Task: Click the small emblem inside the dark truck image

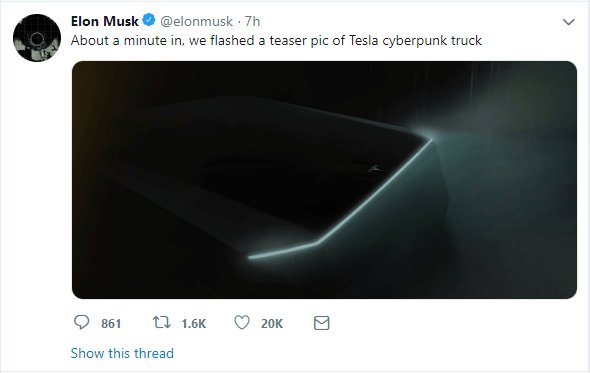Action: (x=375, y=169)
